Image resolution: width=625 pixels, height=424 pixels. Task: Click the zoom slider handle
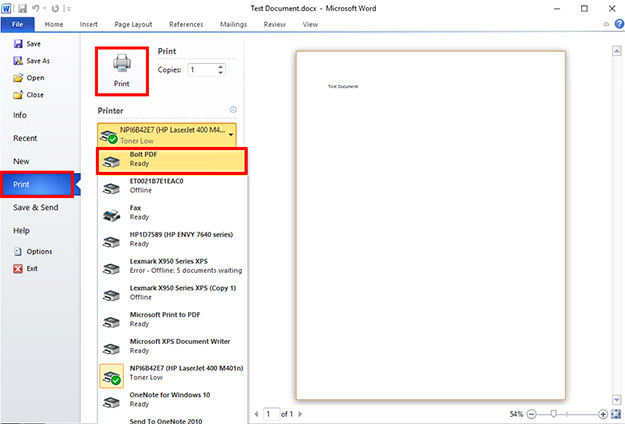553,414
